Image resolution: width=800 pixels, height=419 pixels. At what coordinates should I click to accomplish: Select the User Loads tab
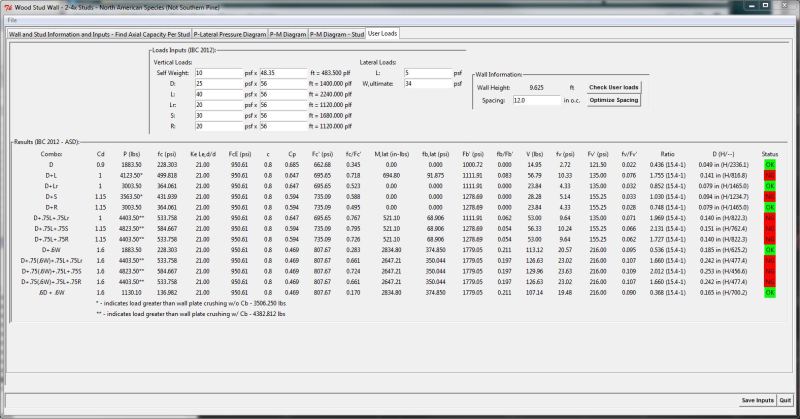[382, 33]
